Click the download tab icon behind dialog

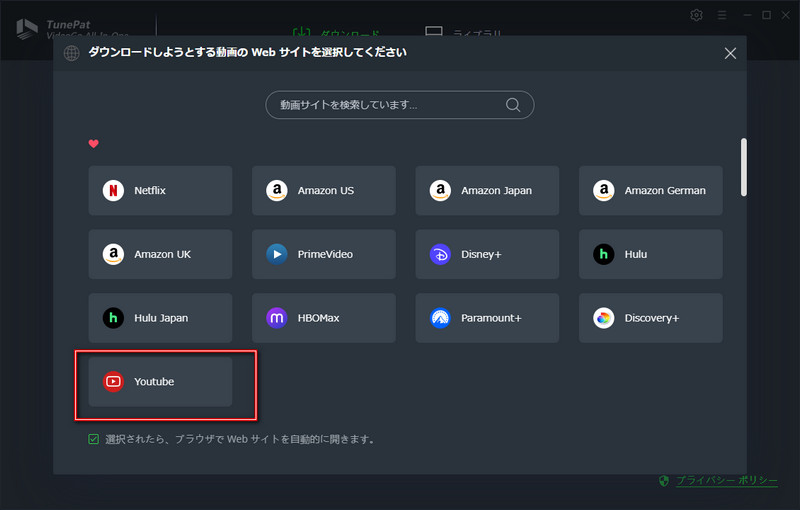tap(301, 32)
